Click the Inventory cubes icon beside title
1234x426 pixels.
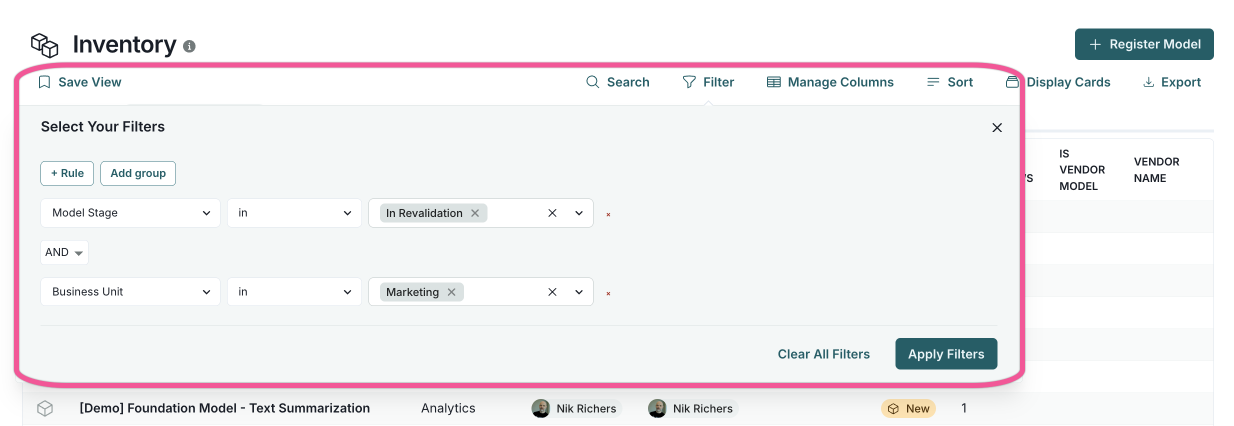45,45
